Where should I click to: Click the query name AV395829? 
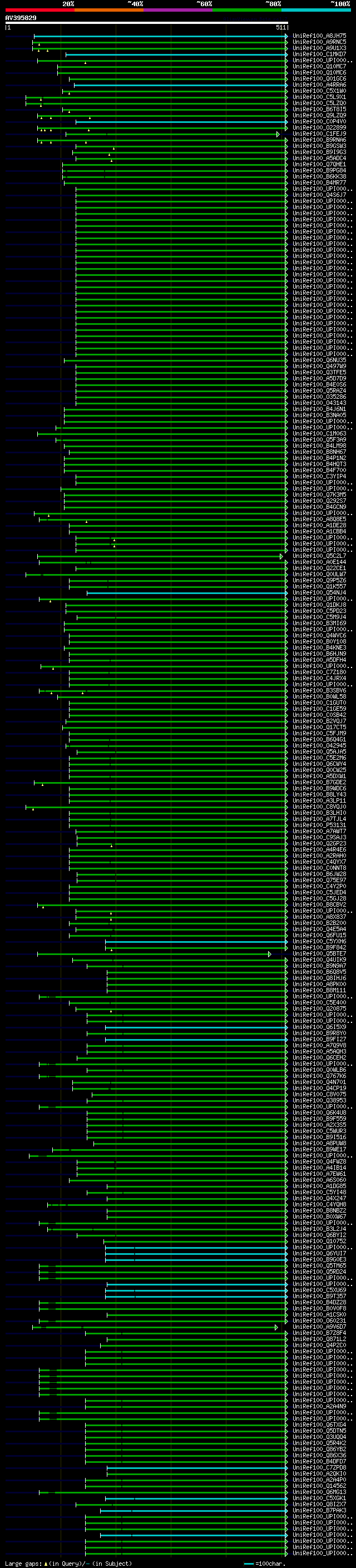click(21, 18)
